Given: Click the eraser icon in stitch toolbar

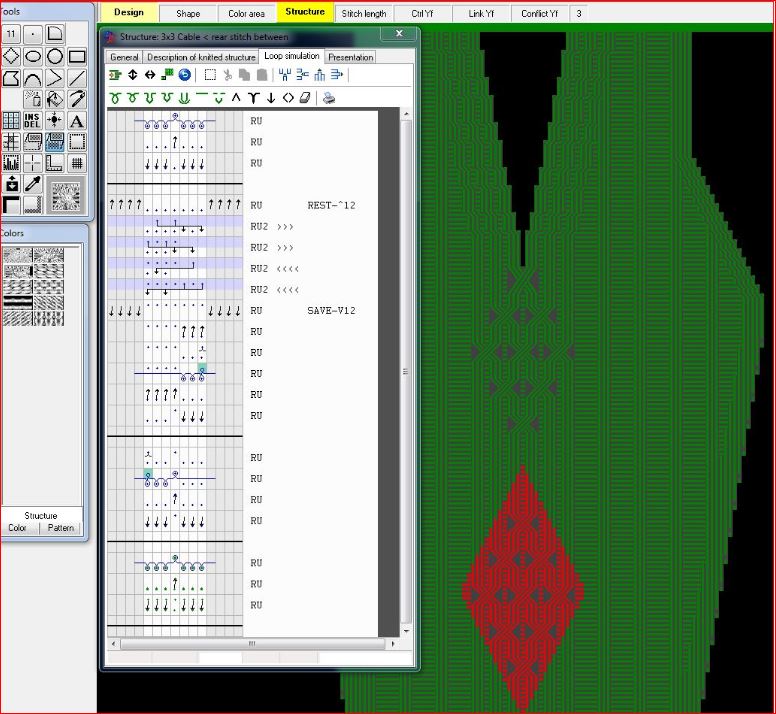Looking at the screenshot, I should click(305, 98).
